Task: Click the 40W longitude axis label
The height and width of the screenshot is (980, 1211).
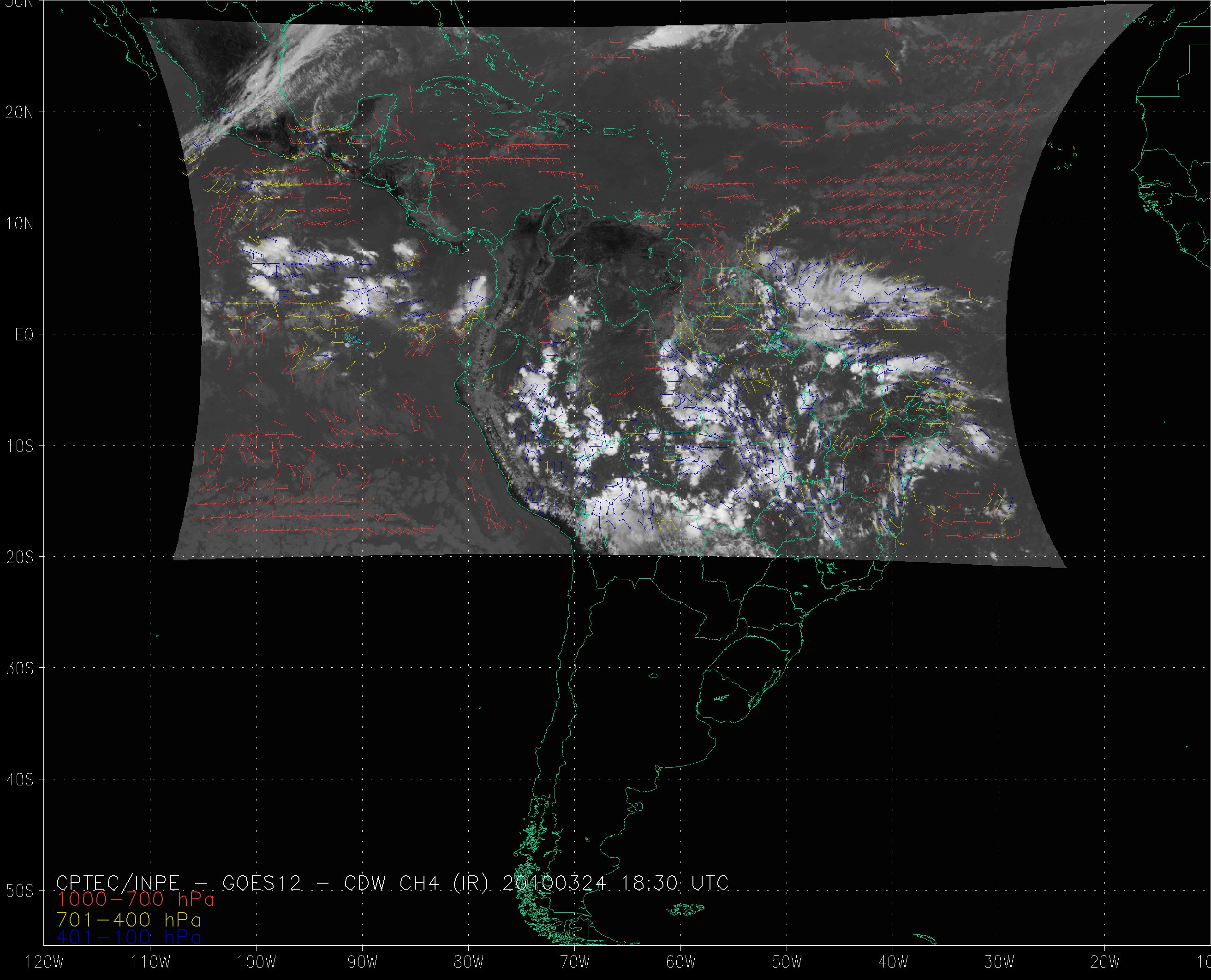Action: [893, 962]
